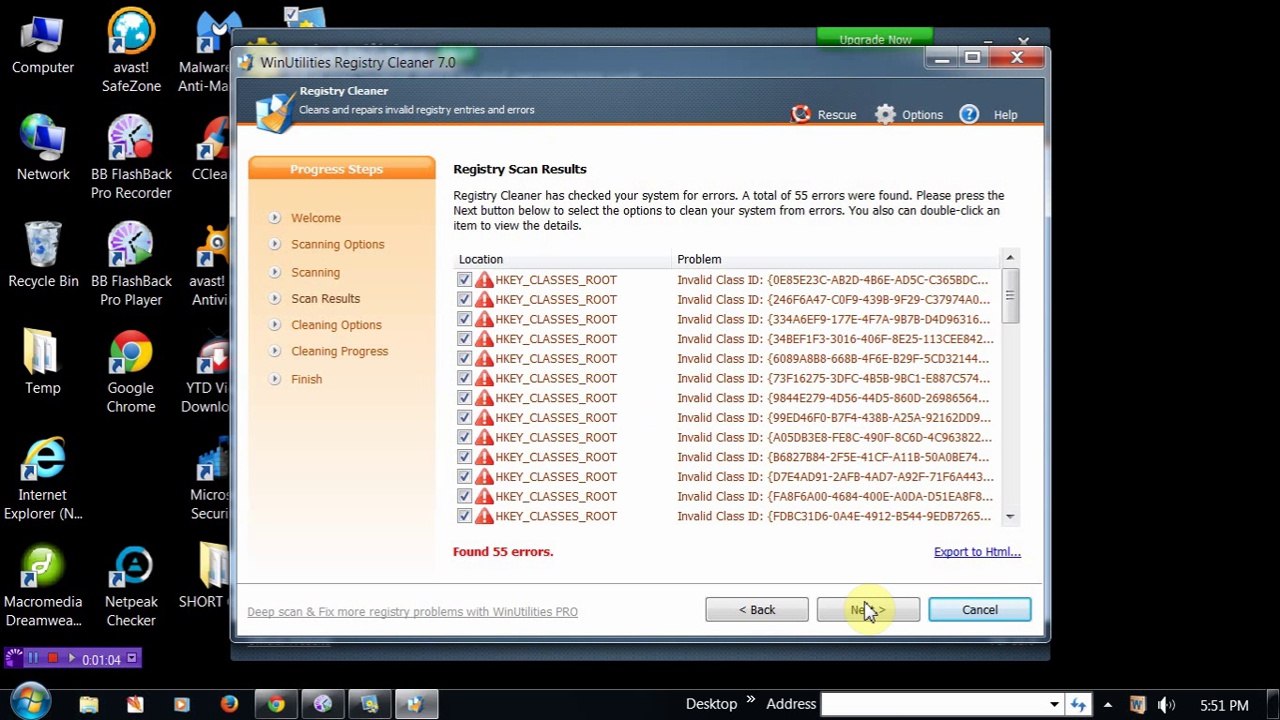The height and width of the screenshot is (720, 1280).
Task: Select BB FlashBack Pro Recorder shortcut
Action: point(131,158)
